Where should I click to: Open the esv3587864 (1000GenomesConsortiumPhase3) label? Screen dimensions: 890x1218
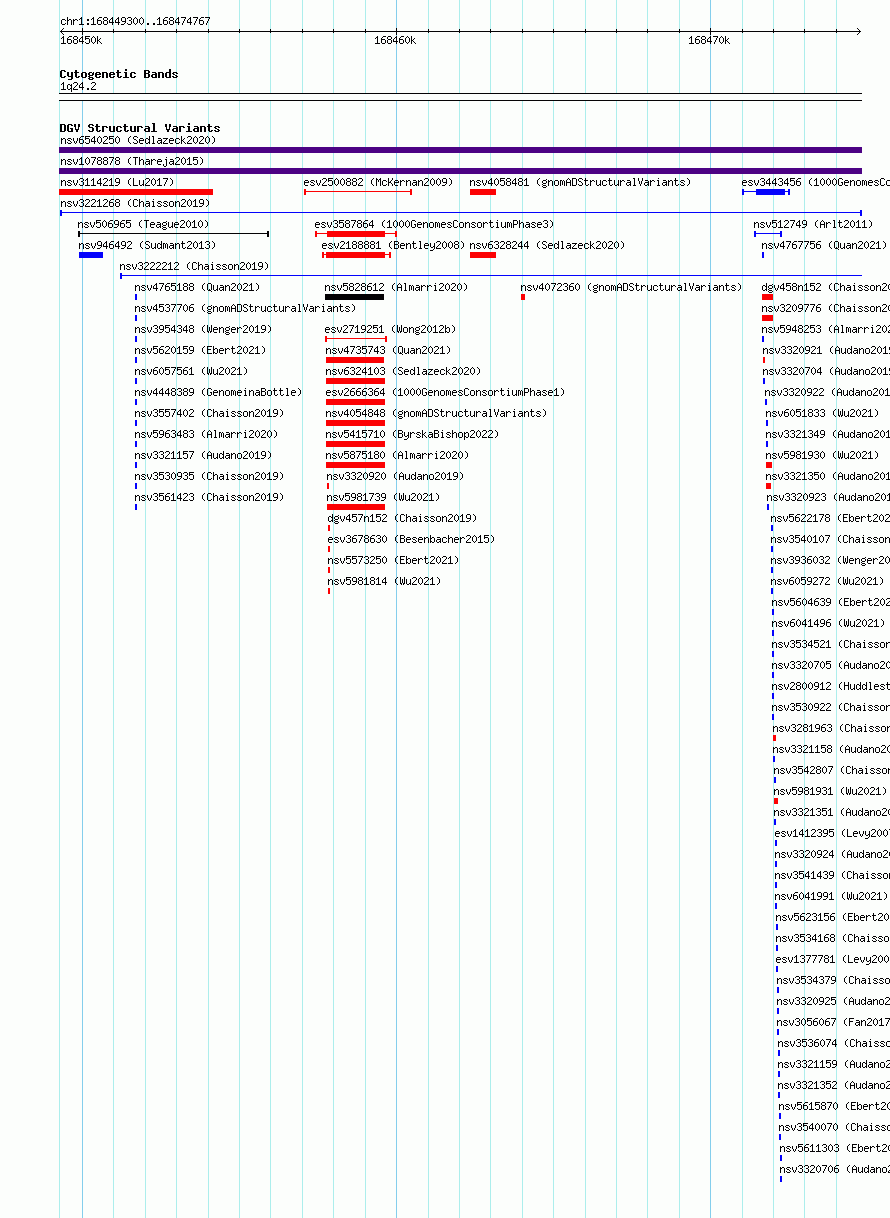click(434, 224)
